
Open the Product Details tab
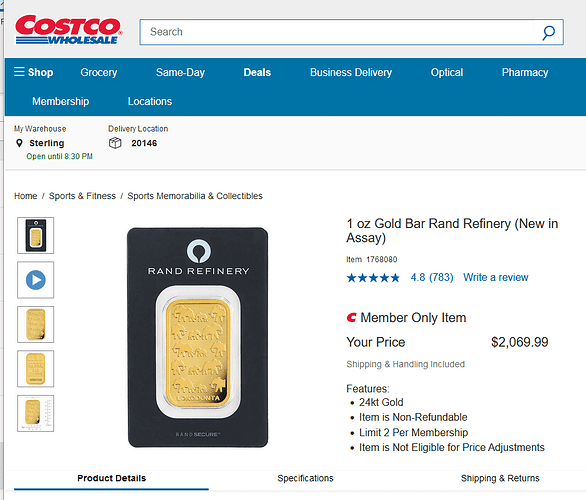(x=111, y=478)
